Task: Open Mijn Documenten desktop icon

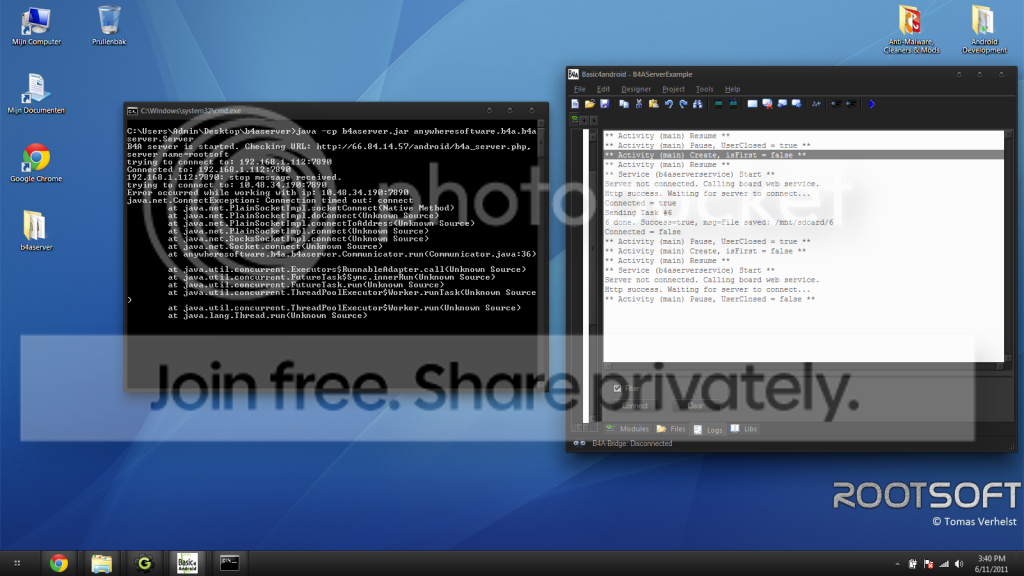Action: (36, 94)
